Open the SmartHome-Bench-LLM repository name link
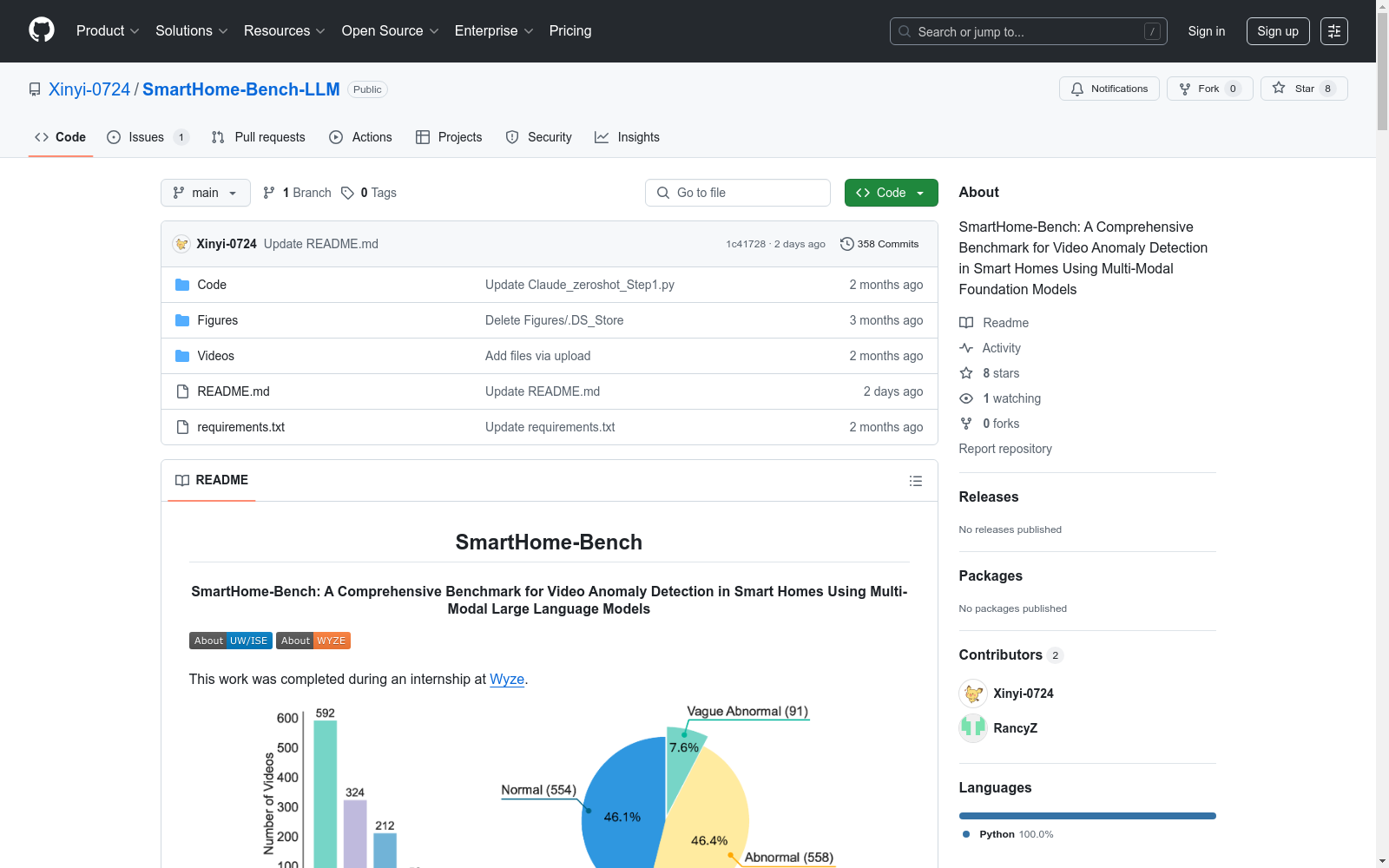This screenshot has width=1389, height=868. (241, 89)
